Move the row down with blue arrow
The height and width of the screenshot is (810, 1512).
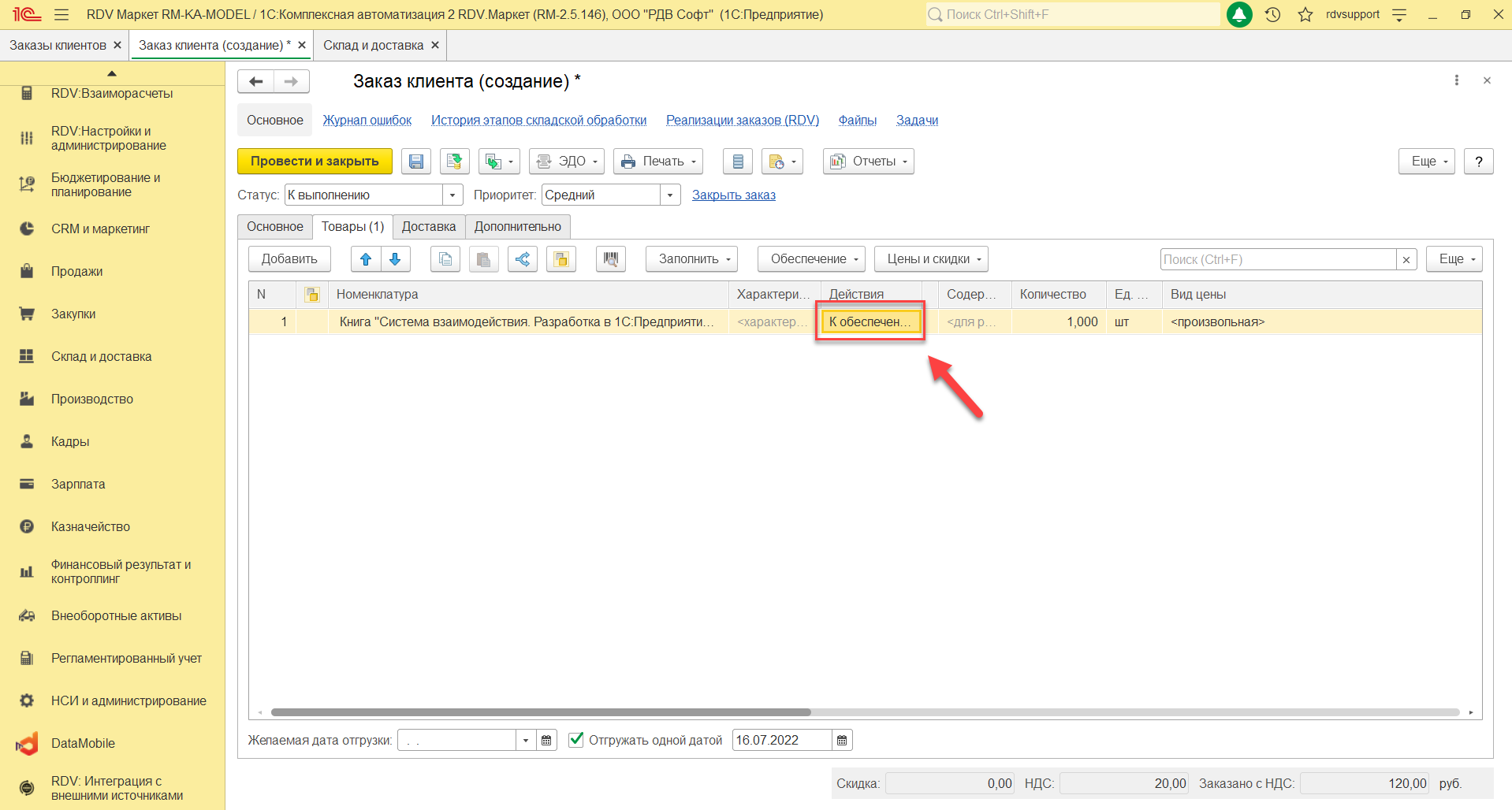[x=395, y=259]
